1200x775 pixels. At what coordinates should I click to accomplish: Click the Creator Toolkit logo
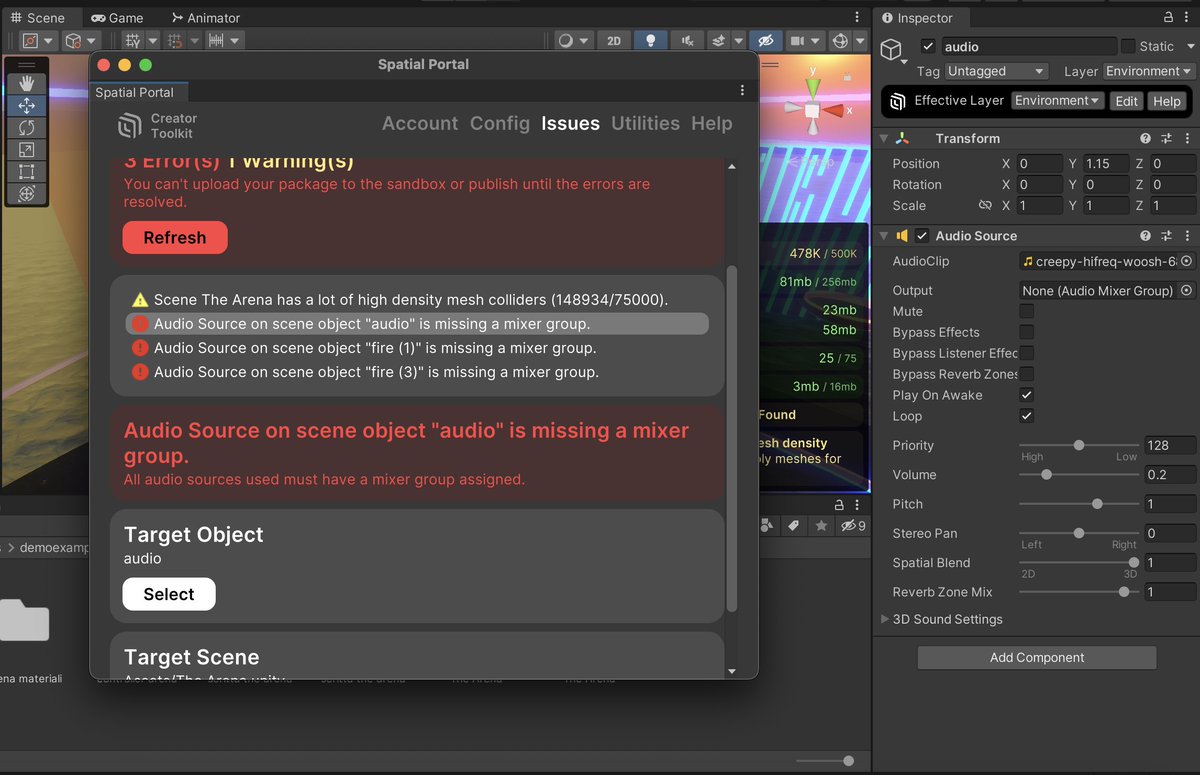tap(130, 126)
